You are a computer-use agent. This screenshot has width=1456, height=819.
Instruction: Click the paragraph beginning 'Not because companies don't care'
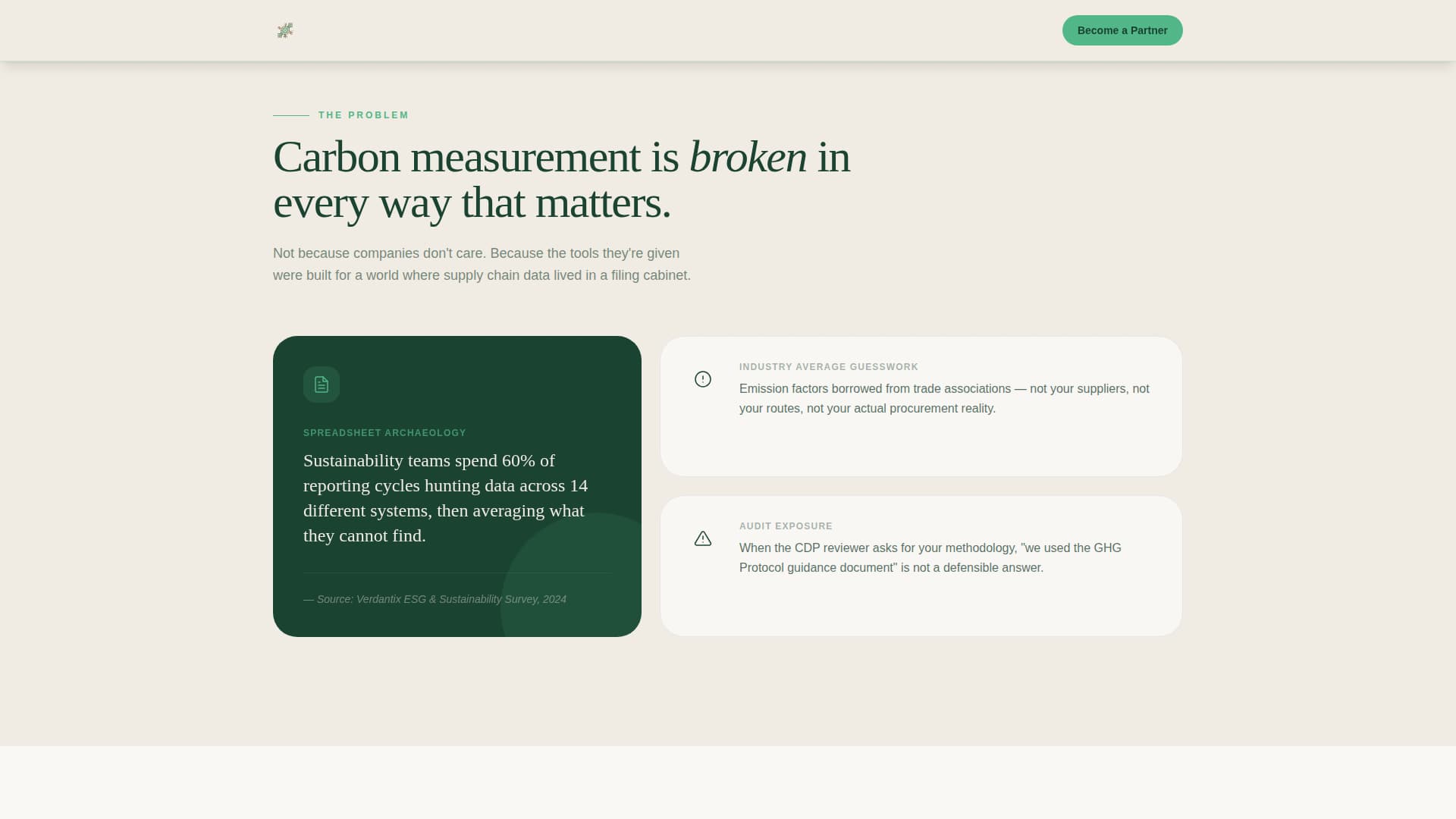[x=482, y=264]
